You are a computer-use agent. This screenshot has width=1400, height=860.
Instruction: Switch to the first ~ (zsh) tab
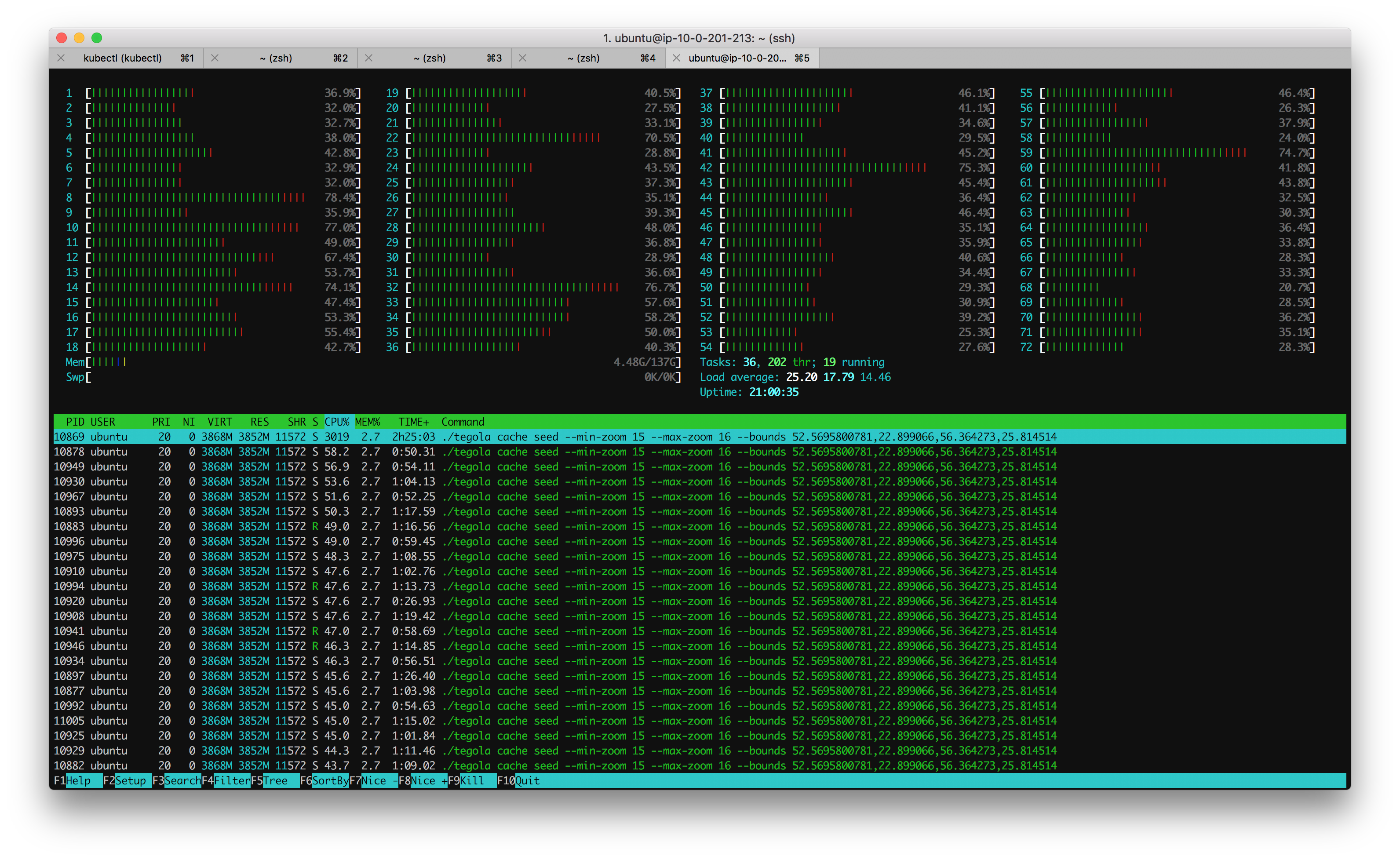point(276,58)
